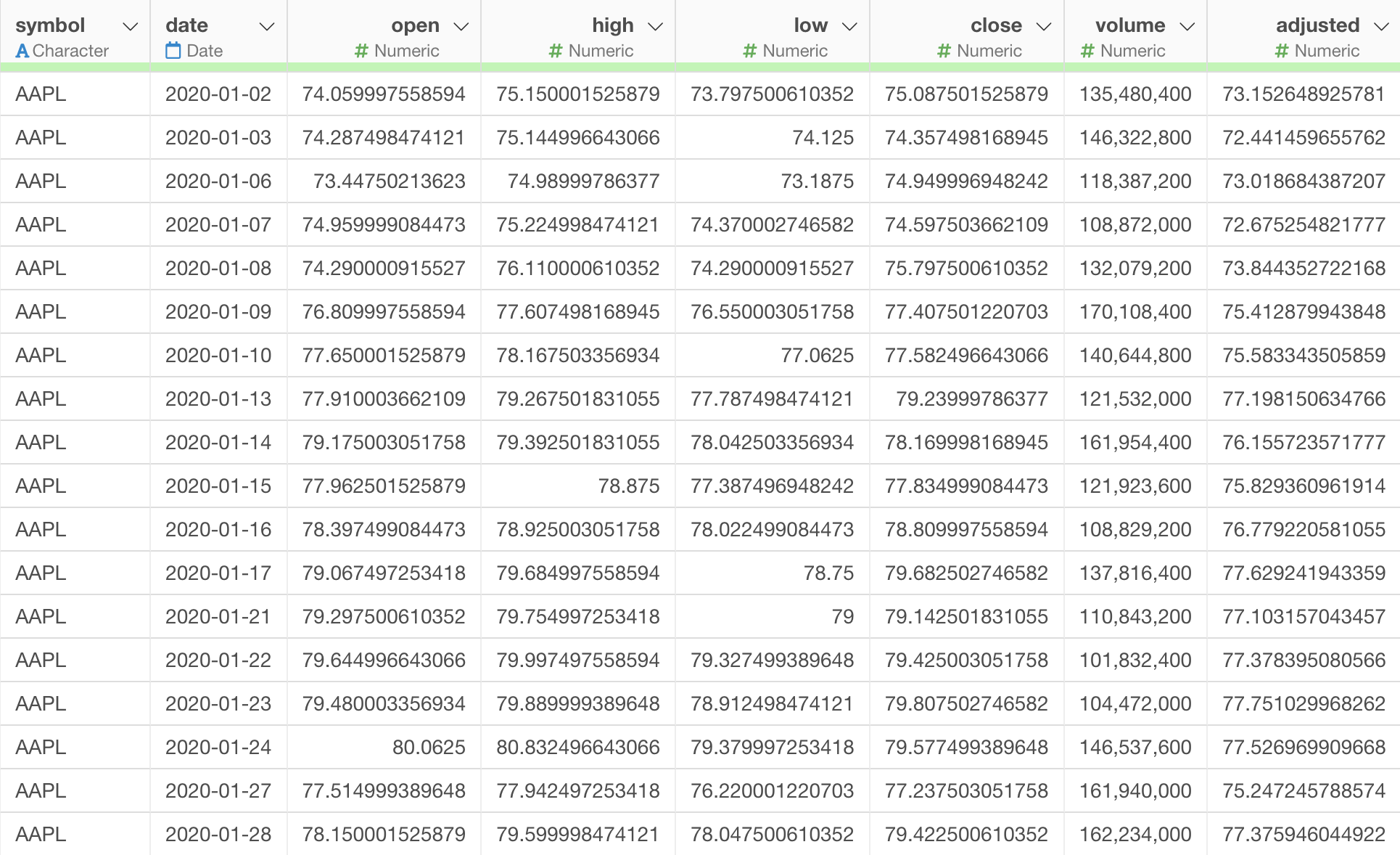The width and height of the screenshot is (1400, 855).
Task: Click close value 79.23999786377
Action: (973, 399)
